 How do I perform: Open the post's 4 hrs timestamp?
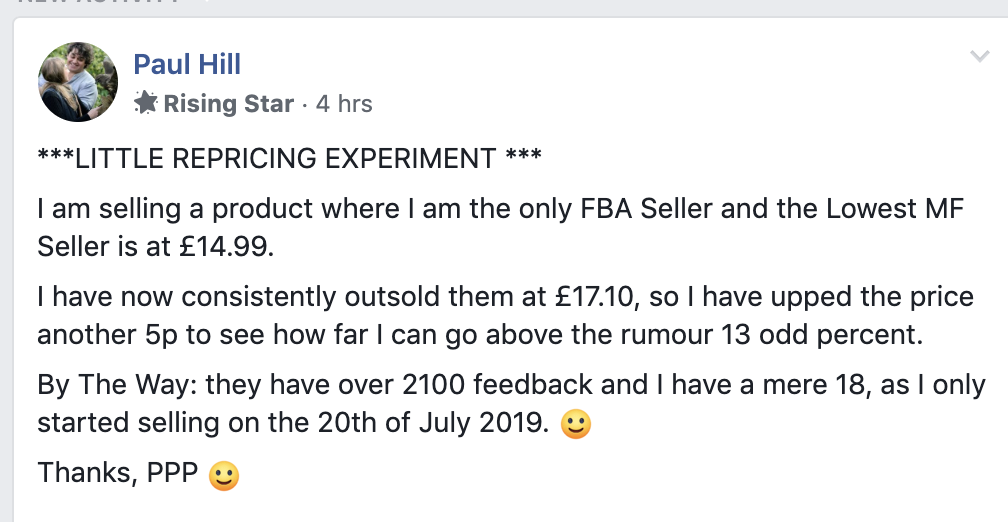coord(344,104)
